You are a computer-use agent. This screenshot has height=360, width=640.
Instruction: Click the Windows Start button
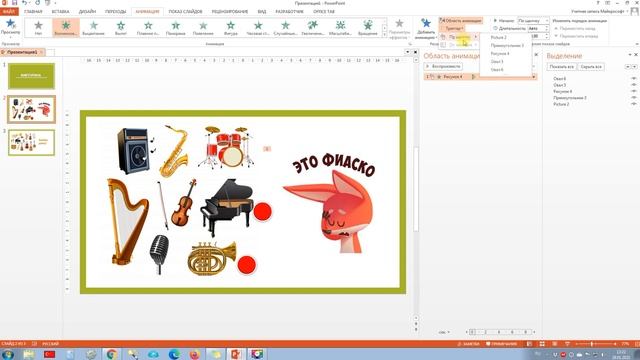tap(7, 354)
